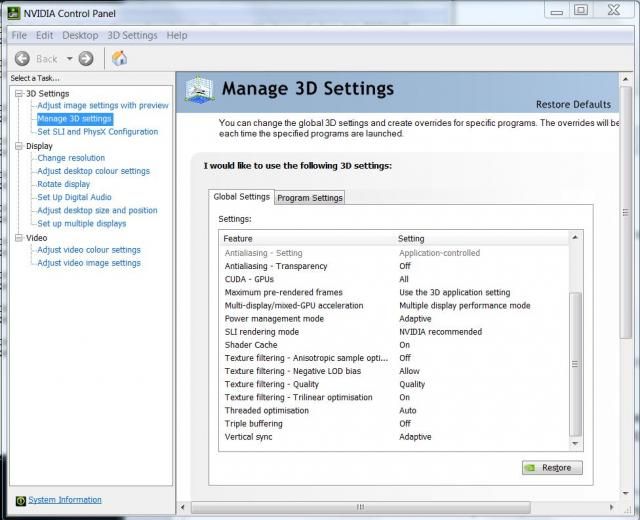Select Change resolution task
The height and width of the screenshot is (520, 640).
click(x=71, y=158)
